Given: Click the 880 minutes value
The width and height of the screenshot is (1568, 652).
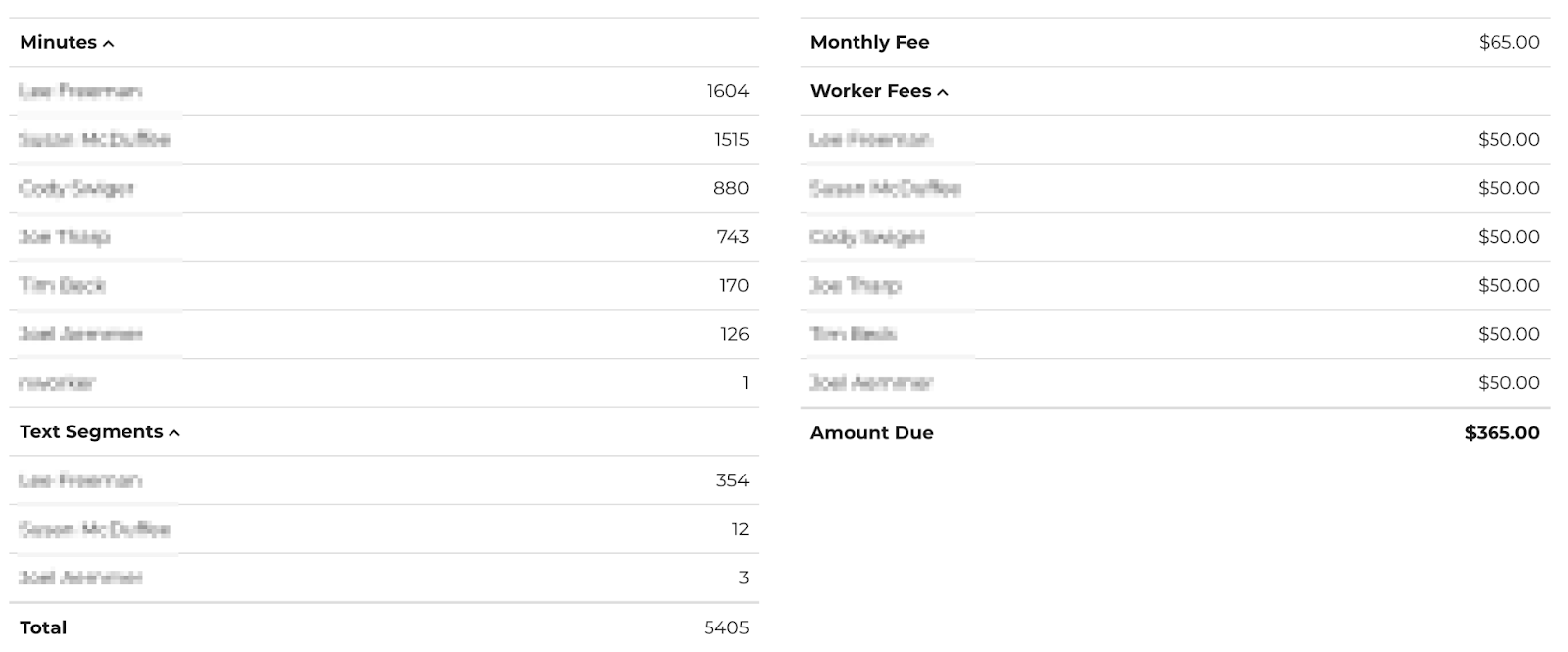Looking at the screenshot, I should point(731,188).
